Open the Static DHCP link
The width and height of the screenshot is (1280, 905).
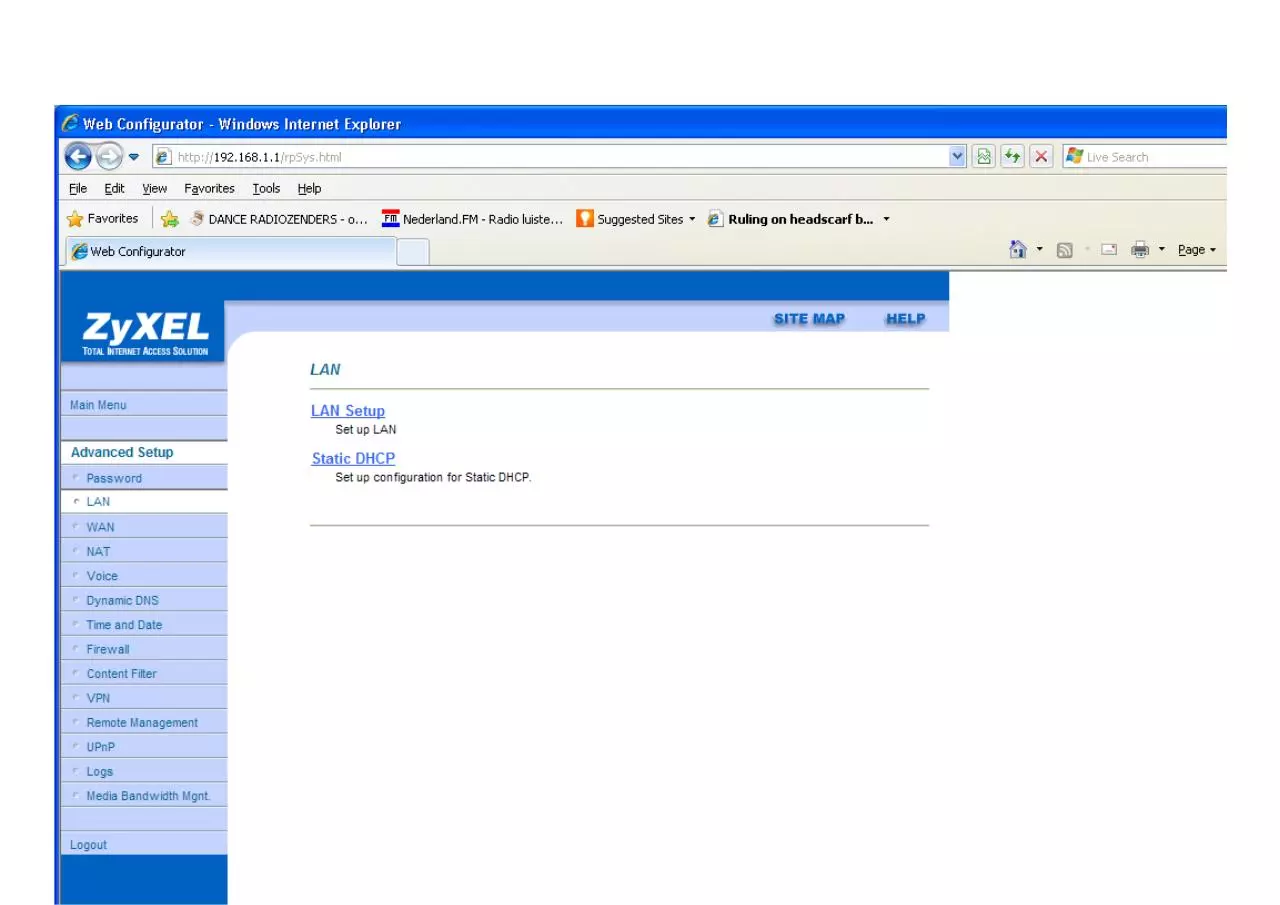pyautogui.click(x=353, y=458)
